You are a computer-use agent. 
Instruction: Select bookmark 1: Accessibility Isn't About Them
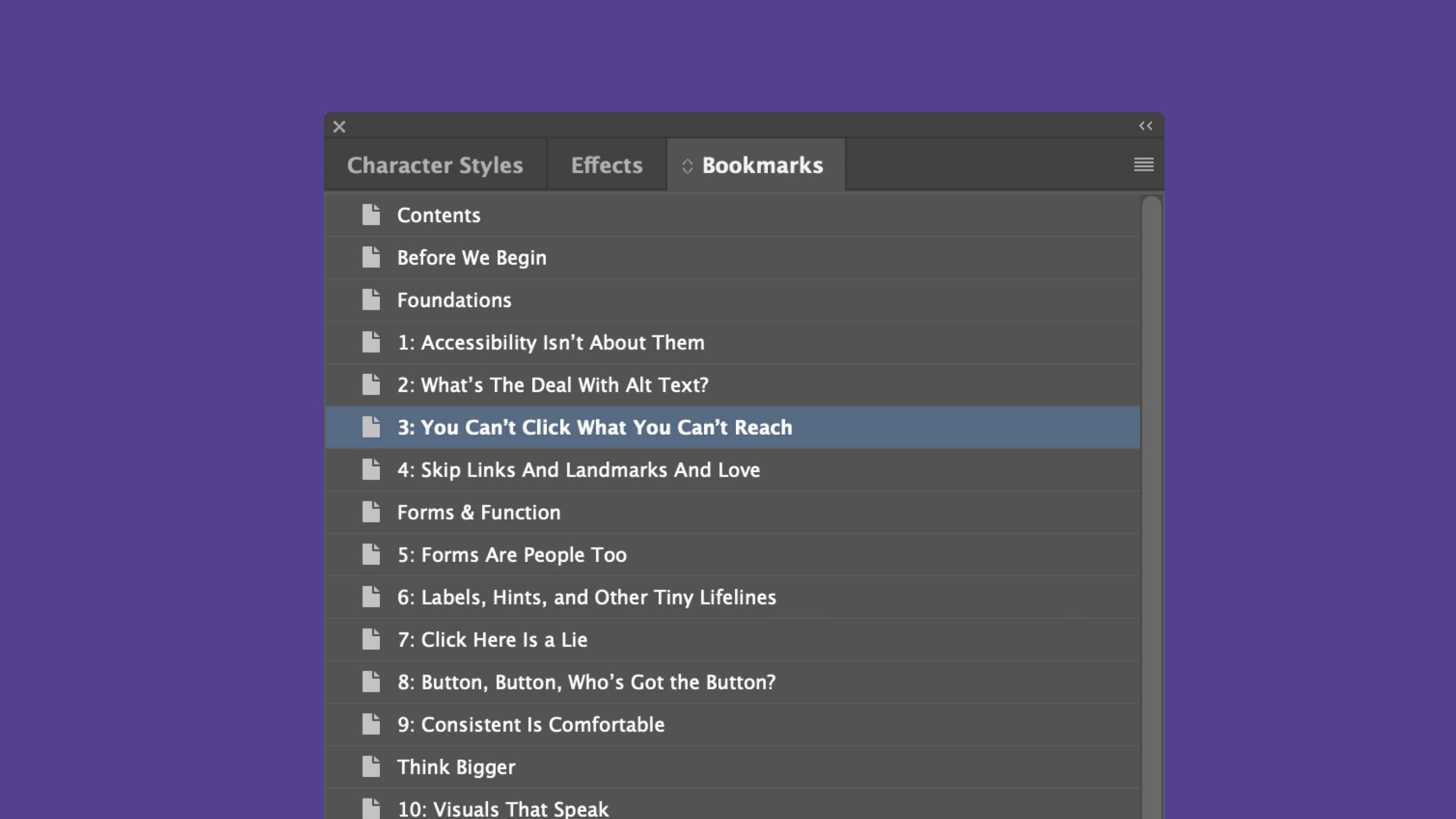coord(551,342)
